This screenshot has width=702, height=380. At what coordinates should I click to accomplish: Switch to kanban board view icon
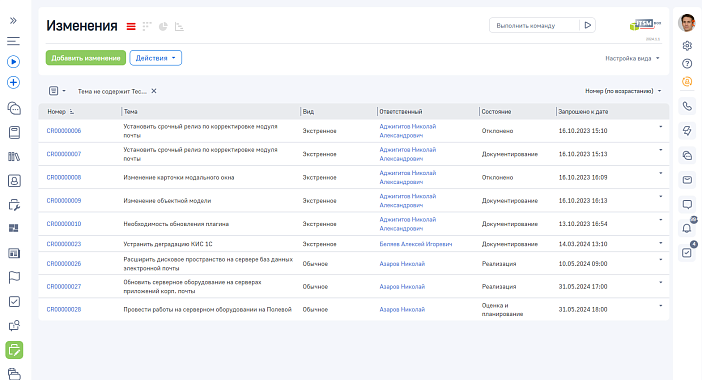(x=147, y=26)
